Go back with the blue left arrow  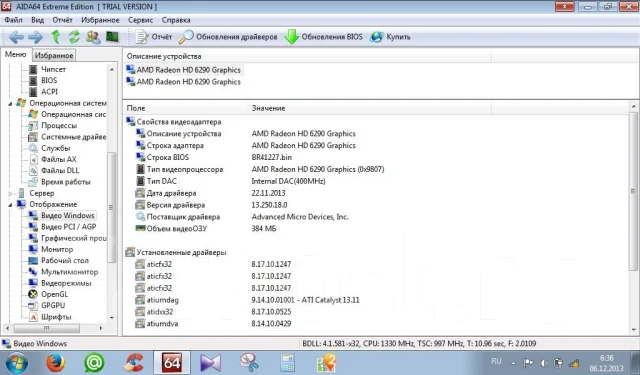(16, 37)
